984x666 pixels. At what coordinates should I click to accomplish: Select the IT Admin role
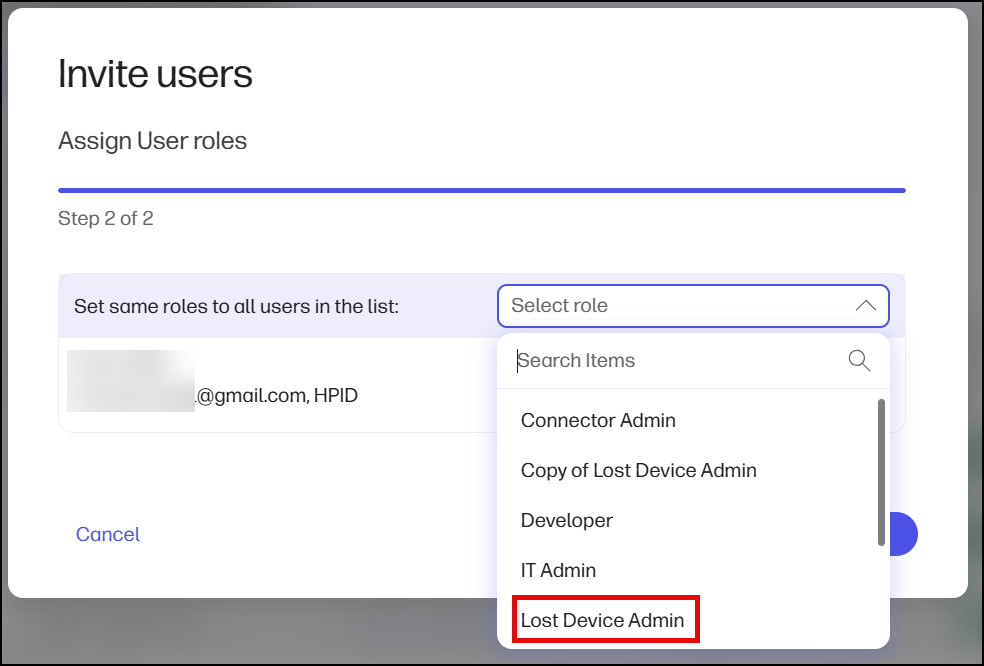pyautogui.click(x=558, y=571)
